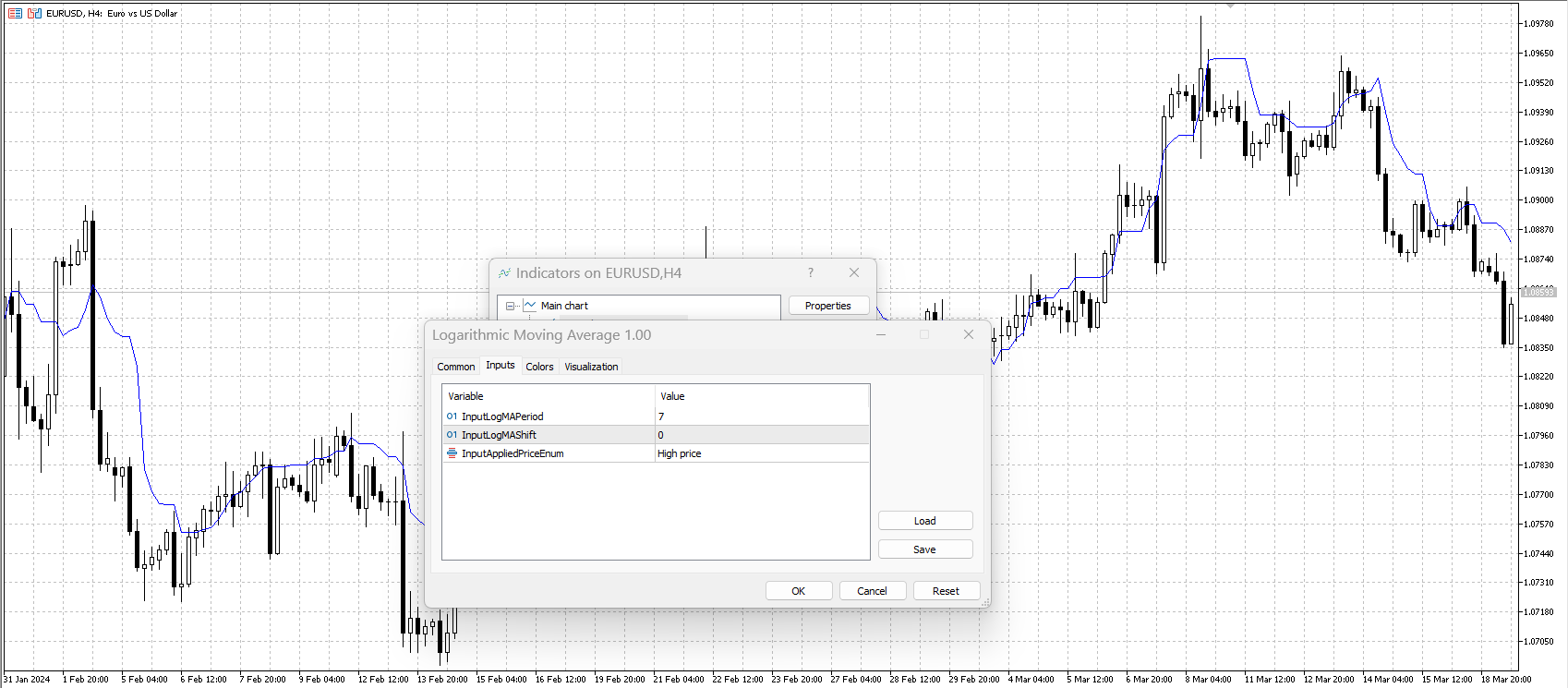
Task: Click the EURUSD, H4 chart title text
Action: click(112, 14)
